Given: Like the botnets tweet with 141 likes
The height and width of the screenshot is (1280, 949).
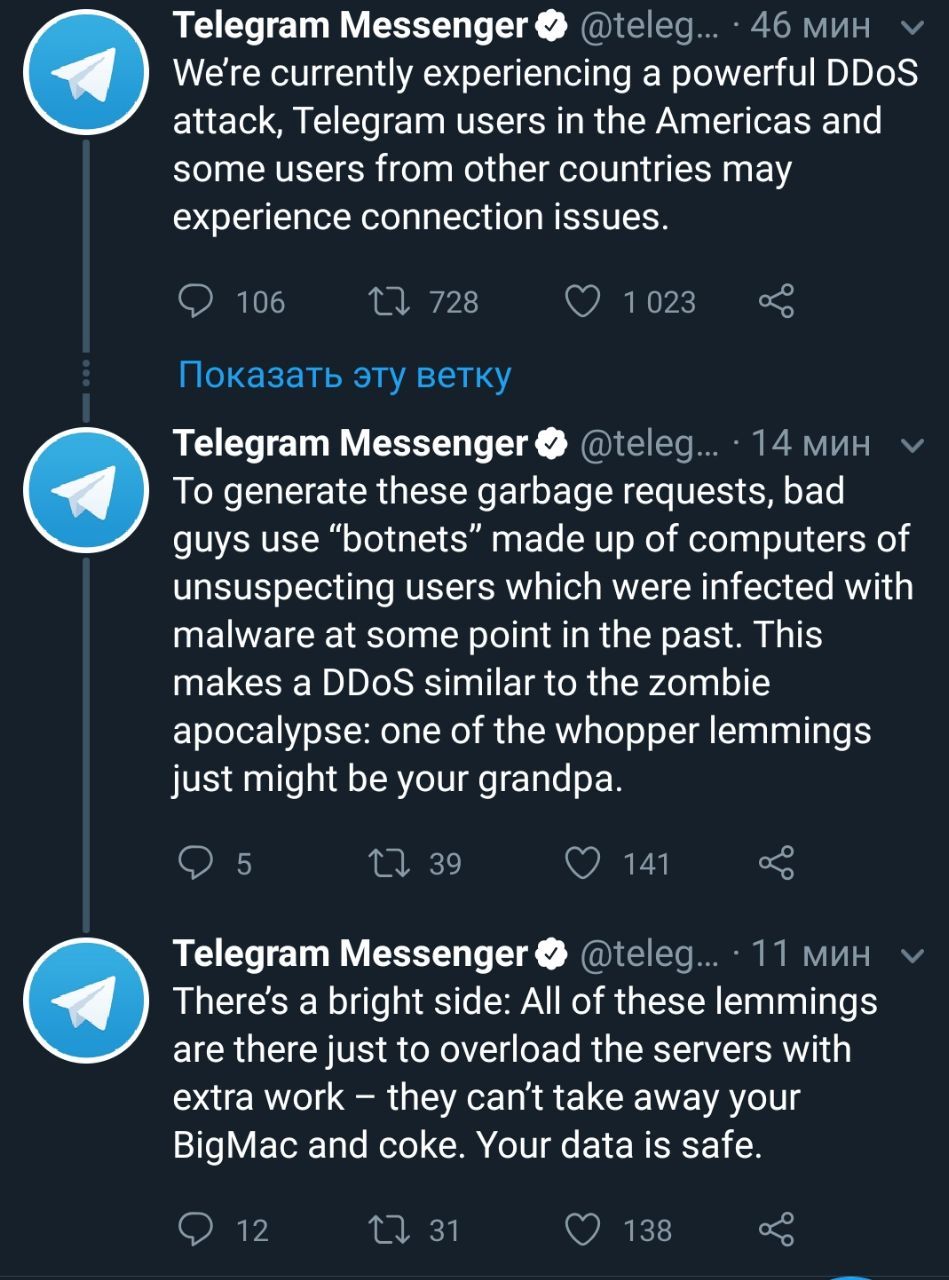Looking at the screenshot, I should pyautogui.click(x=583, y=863).
